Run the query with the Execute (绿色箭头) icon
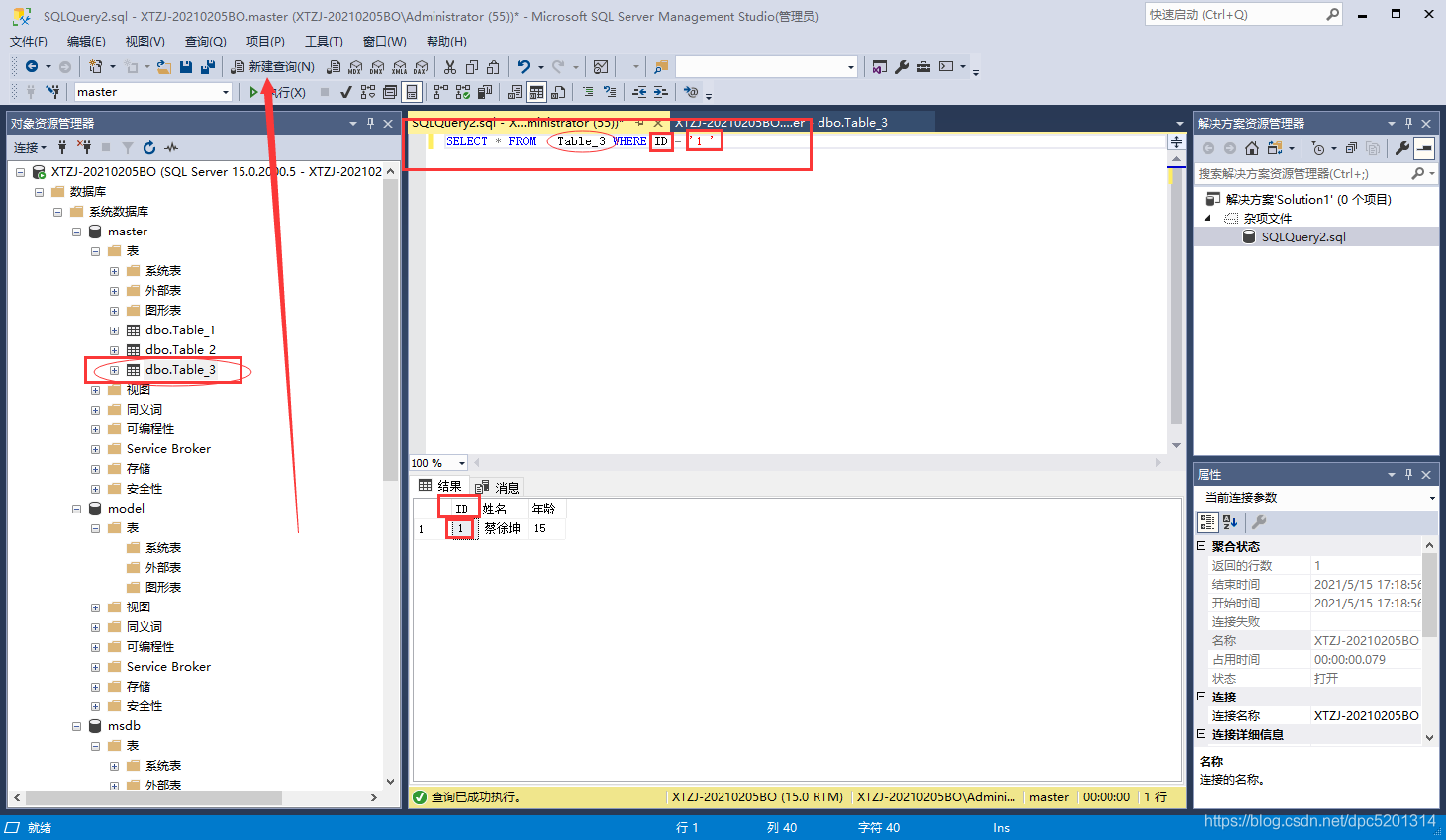 point(254,91)
